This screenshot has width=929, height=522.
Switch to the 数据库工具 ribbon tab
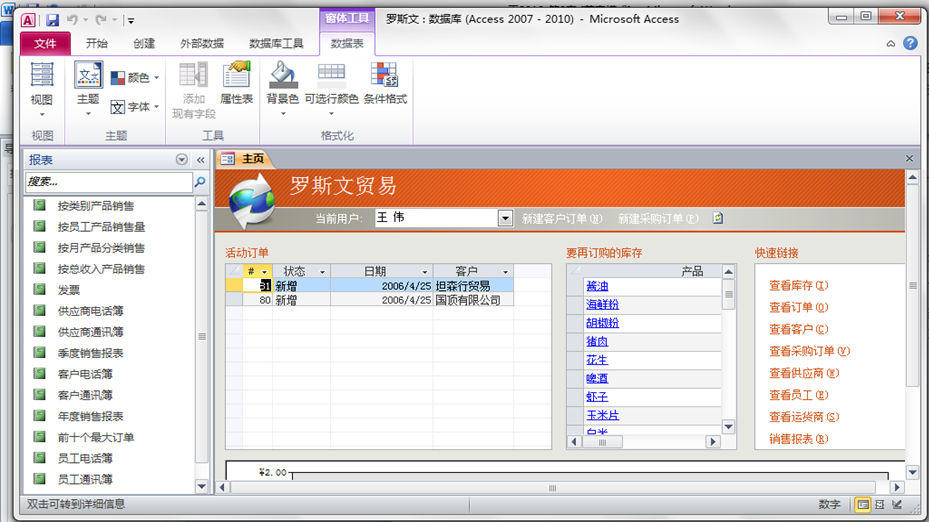click(276, 43)
